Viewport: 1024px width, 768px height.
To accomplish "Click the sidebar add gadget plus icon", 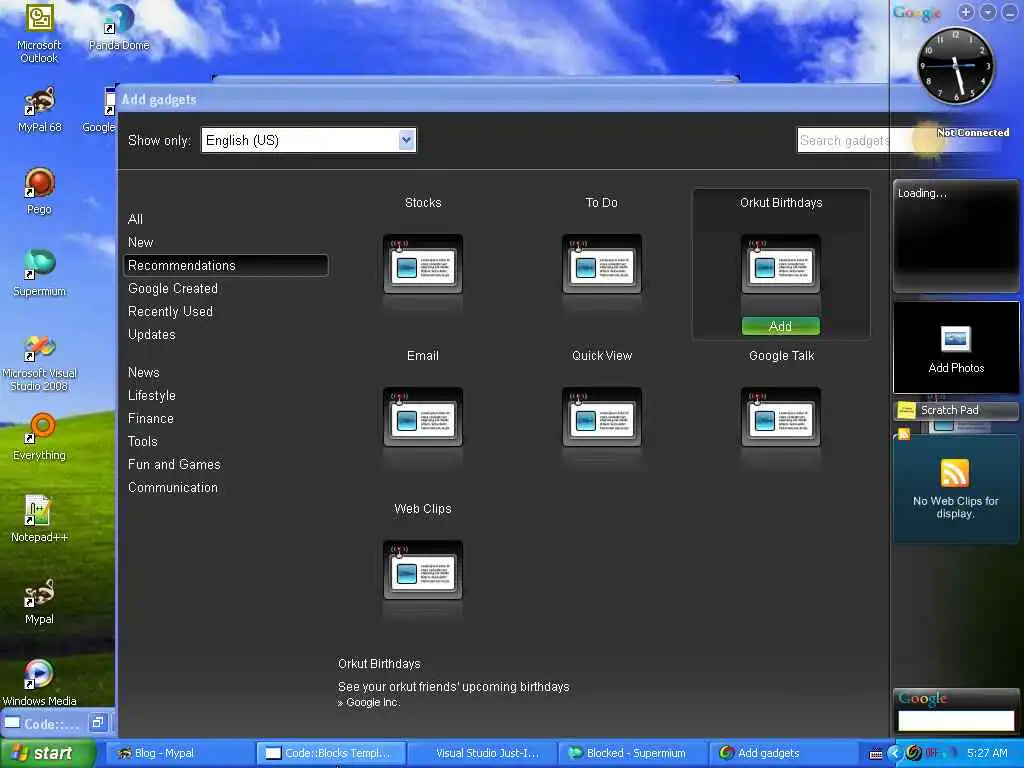I will click(965, 12).
